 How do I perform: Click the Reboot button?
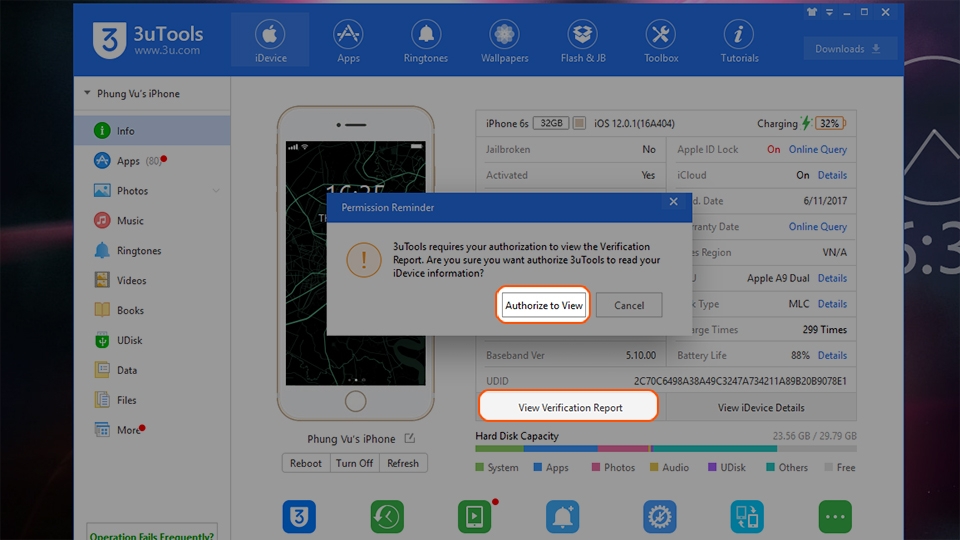point(306,463)
